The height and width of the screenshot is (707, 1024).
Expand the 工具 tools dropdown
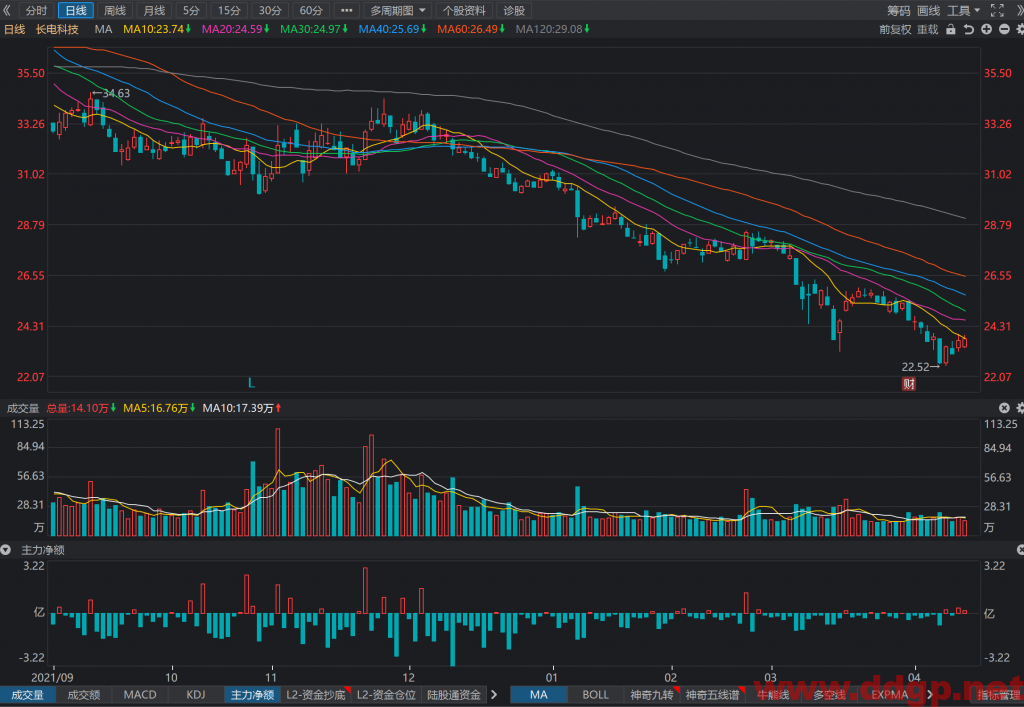pos(964,10)
